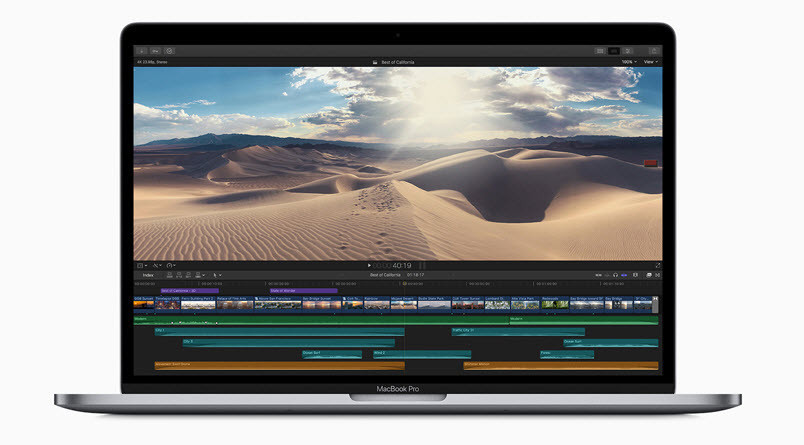Toggle the timeline panel layout button
This screenshot has height=445, width=804.
pyautogui.click(x=614, y=50)
